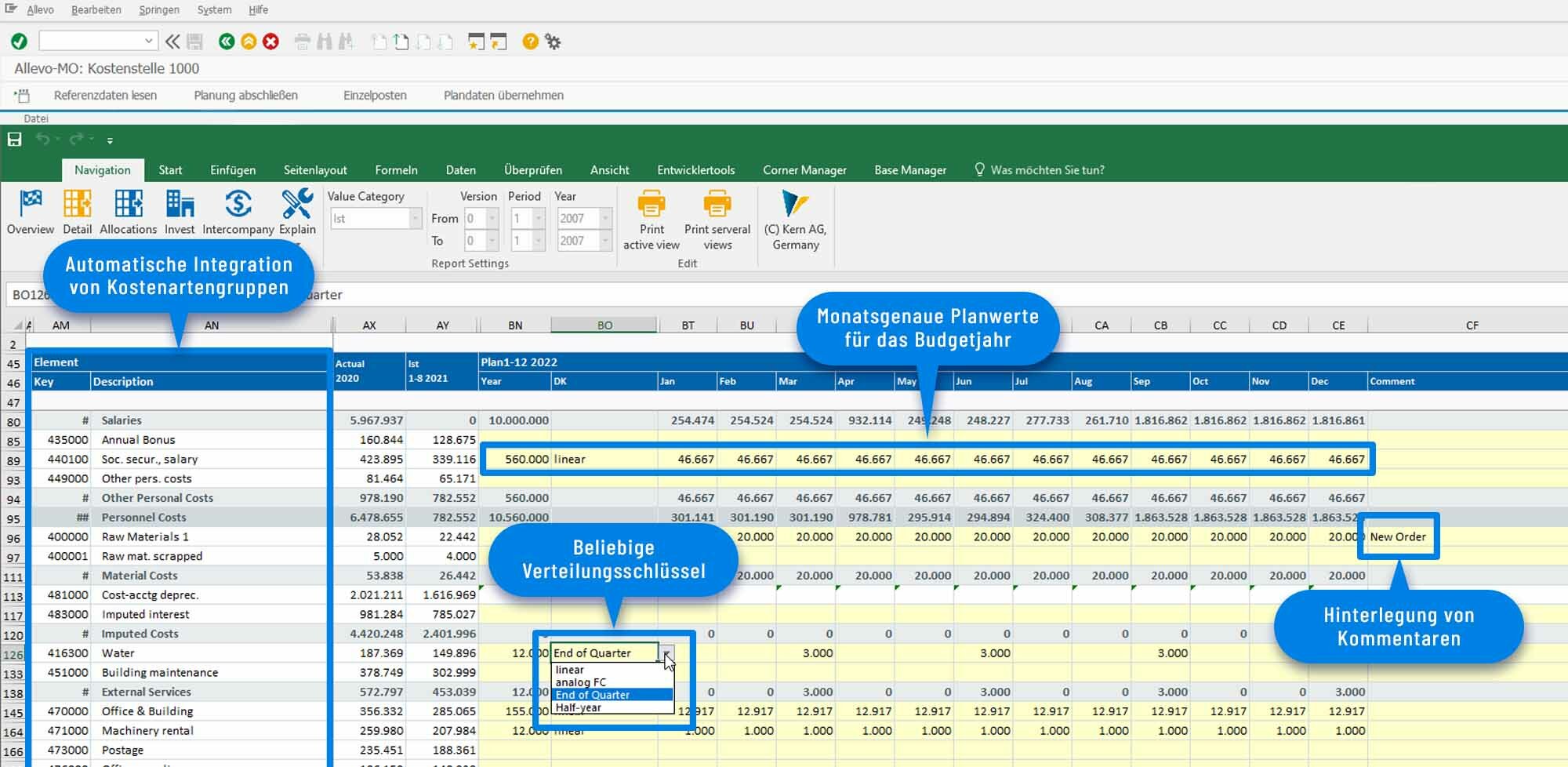This screenshot has height=767, width=1568.
Task: Collapse the command field using double-chevron
Action: pyautogui.click(x=172, y=42)
